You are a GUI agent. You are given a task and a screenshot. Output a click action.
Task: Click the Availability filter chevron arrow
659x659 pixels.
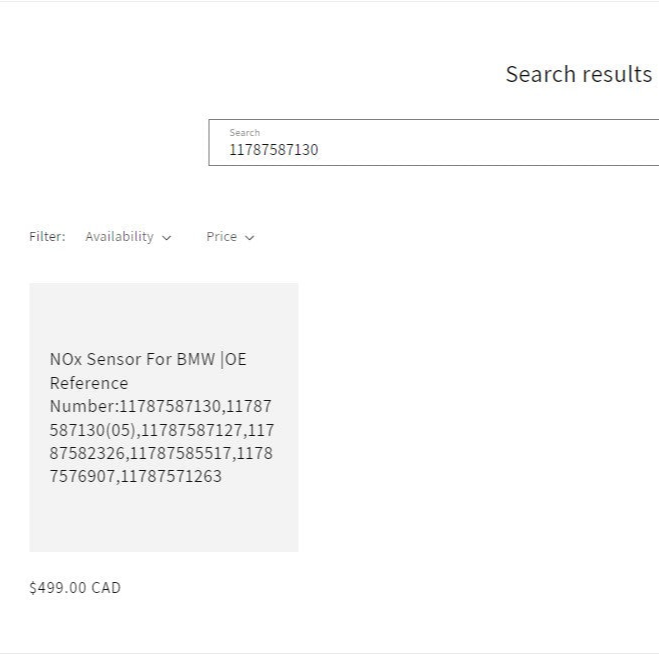(x=167, y=238)
